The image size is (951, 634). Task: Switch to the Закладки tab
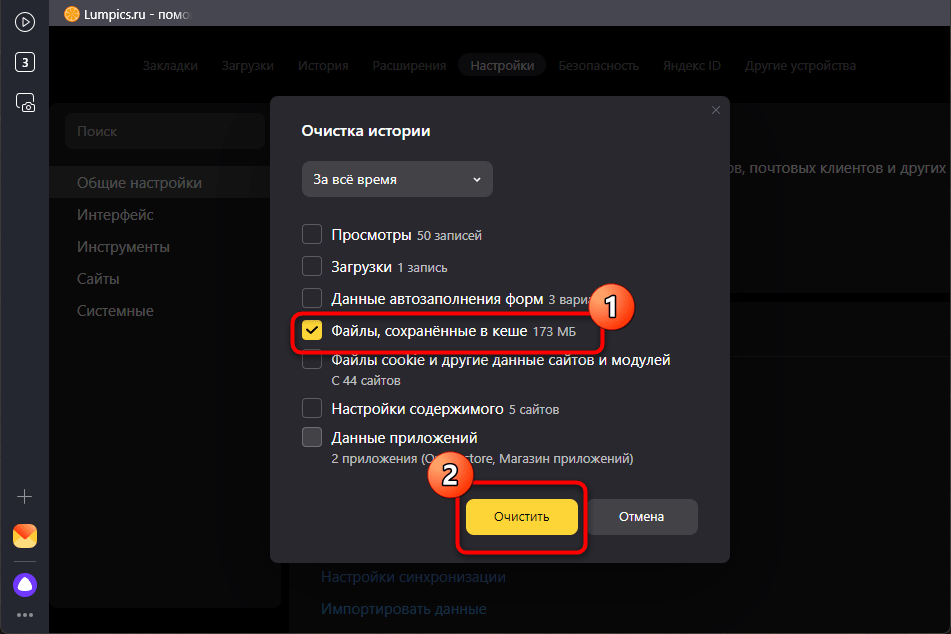170,66
